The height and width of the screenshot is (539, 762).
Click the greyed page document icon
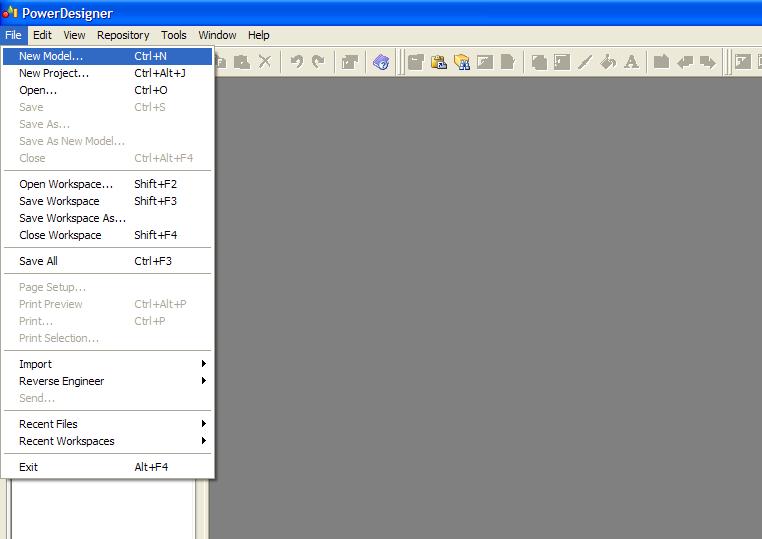[x=507, y=62]
